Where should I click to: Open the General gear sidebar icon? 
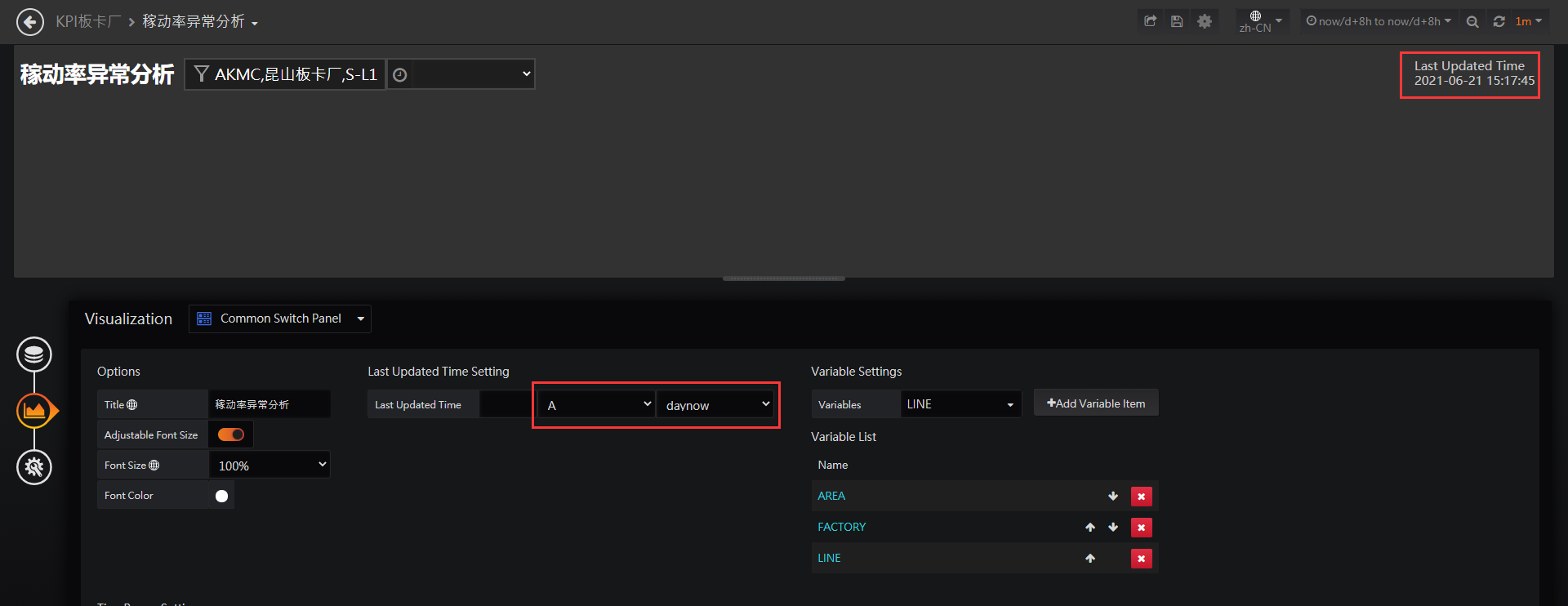[34, 467]
